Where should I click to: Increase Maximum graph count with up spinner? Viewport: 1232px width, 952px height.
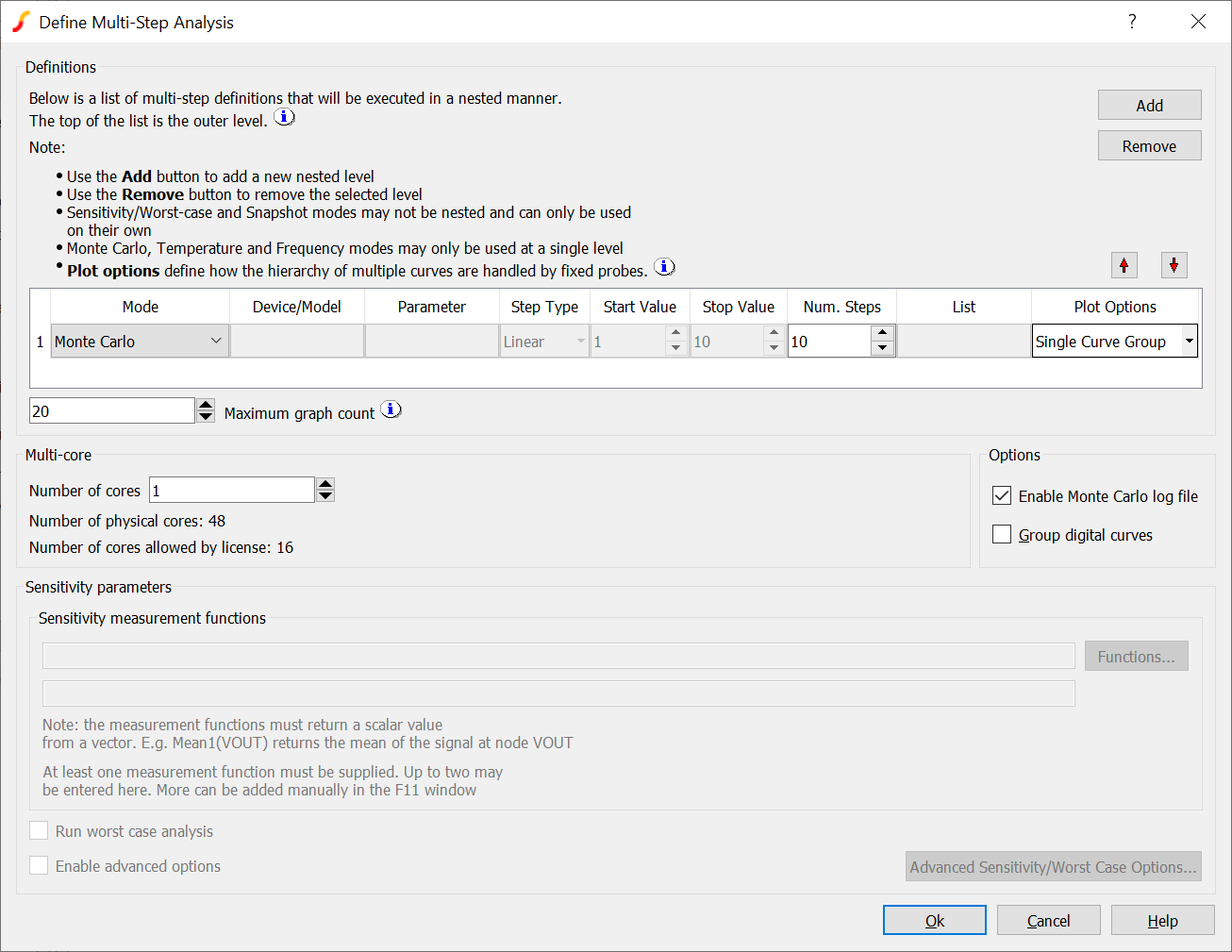click(206, 404)
